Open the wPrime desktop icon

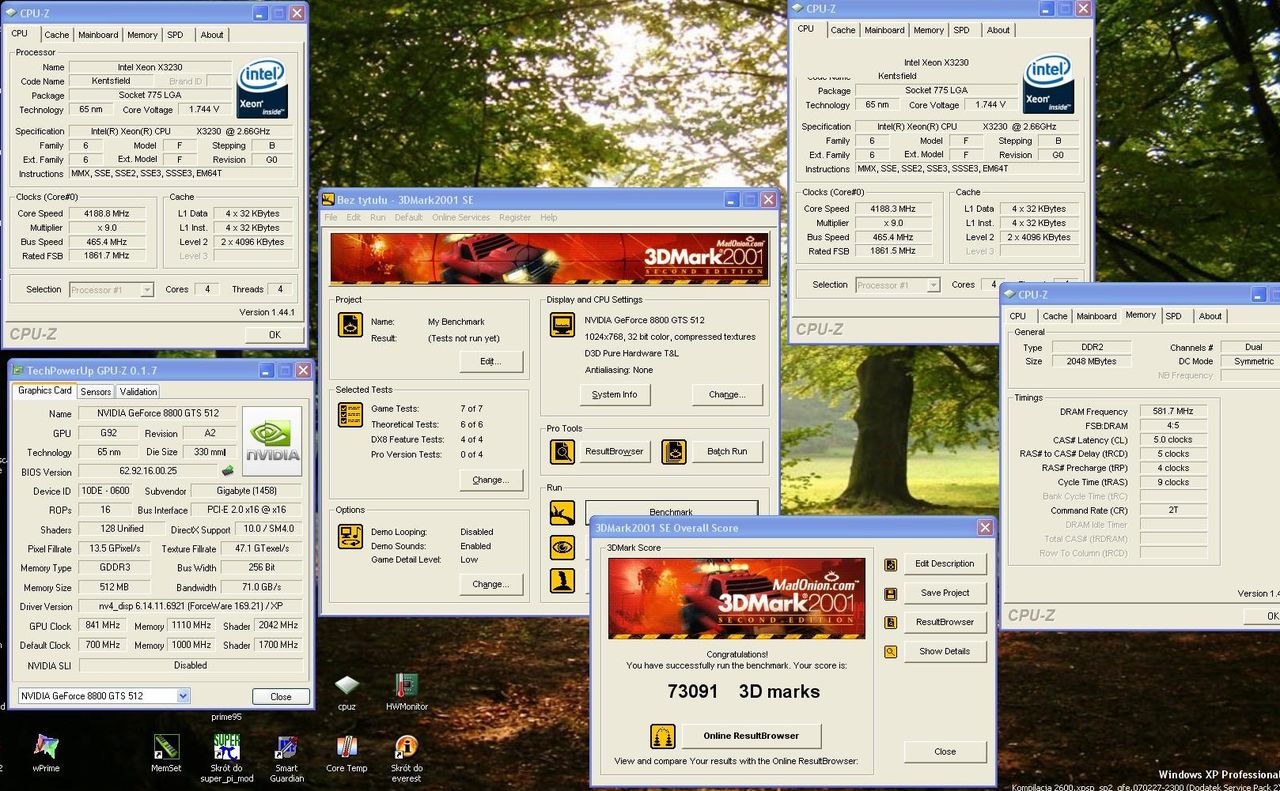click(x=46, y=746)
